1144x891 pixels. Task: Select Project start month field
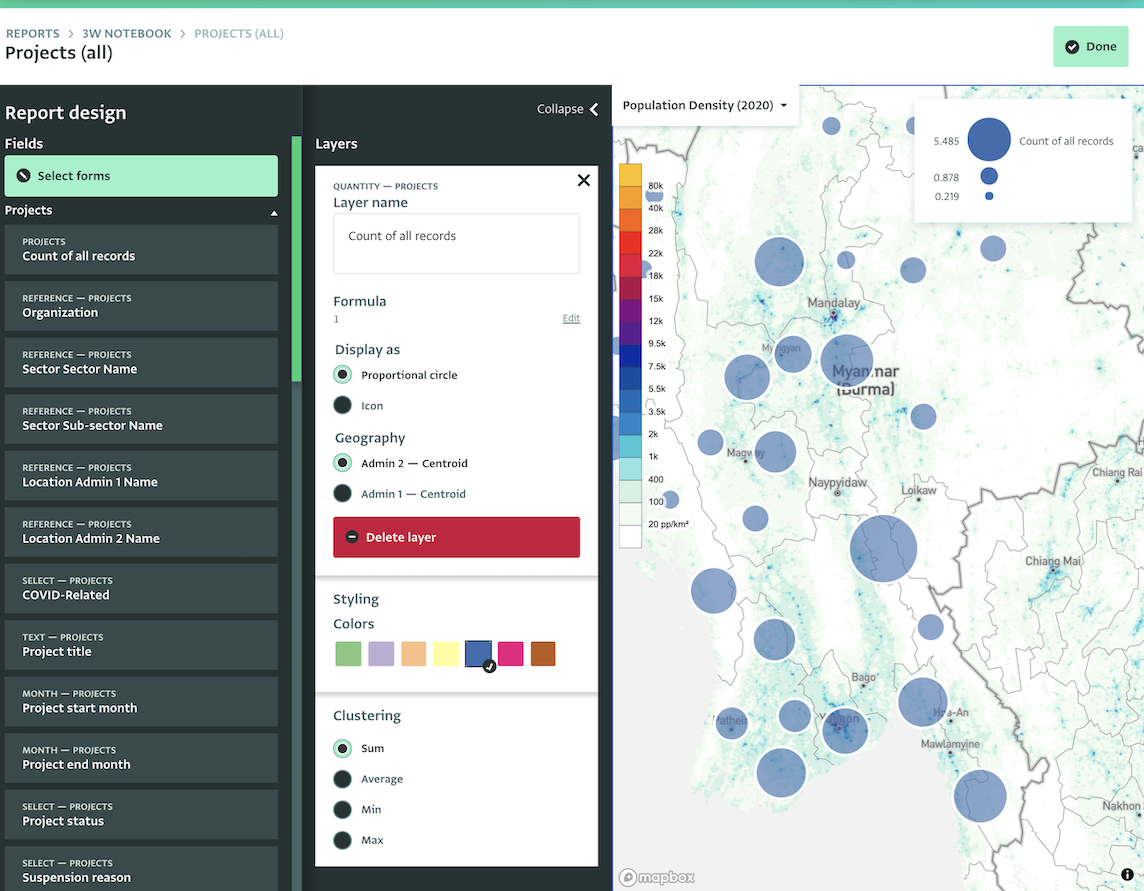click(x=141, y=702)
